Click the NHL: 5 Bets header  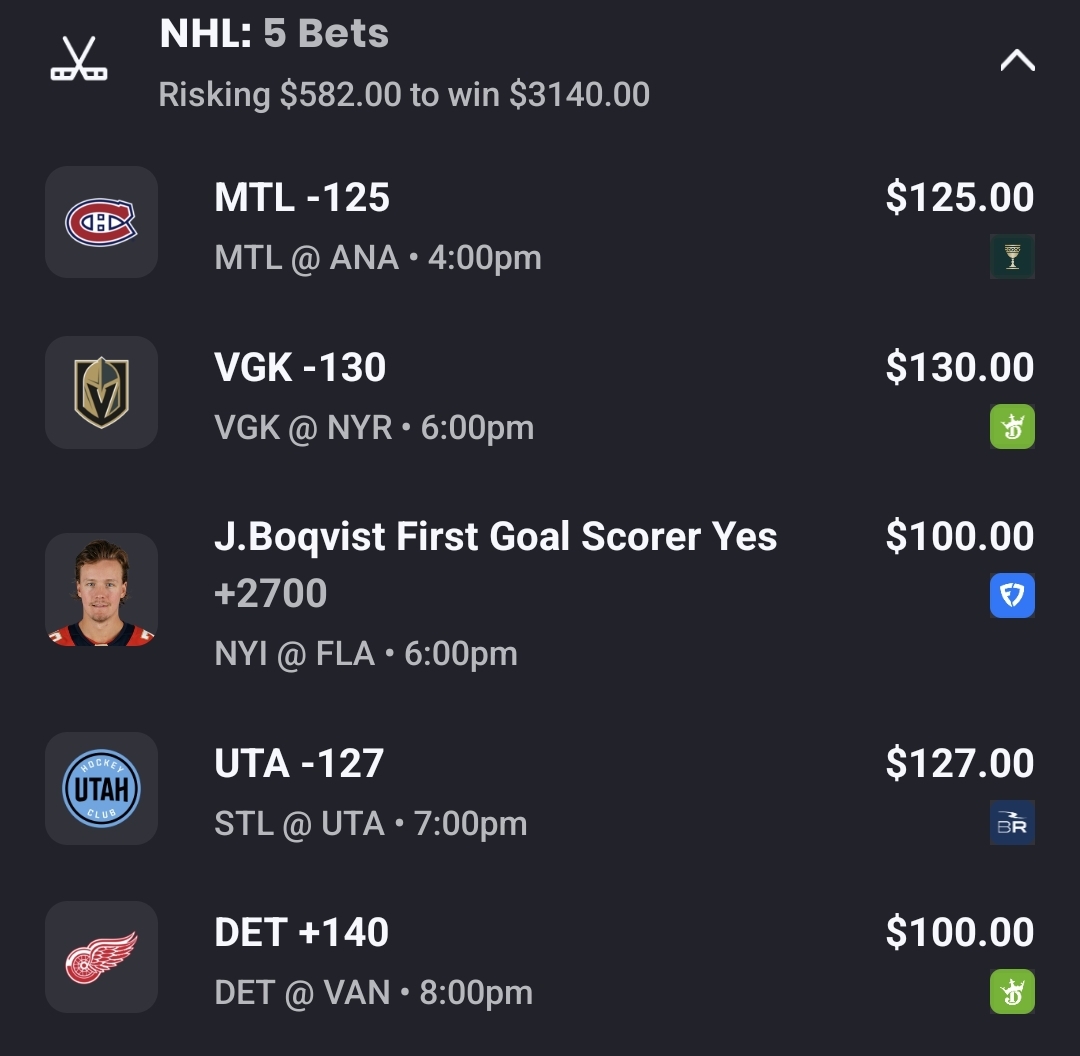[274, 35]
